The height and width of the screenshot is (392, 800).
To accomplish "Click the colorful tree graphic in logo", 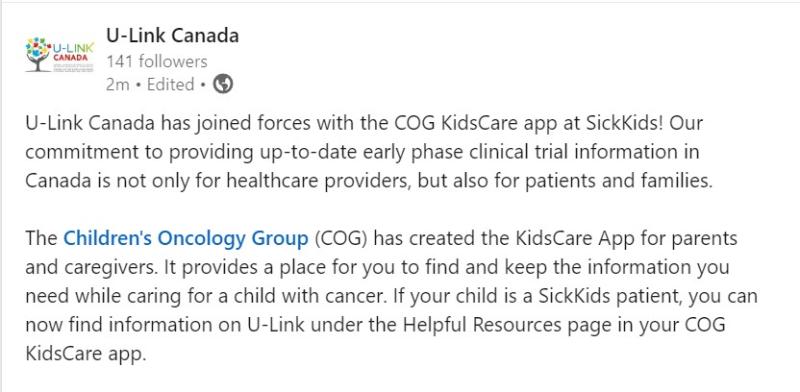I will 38,55.
